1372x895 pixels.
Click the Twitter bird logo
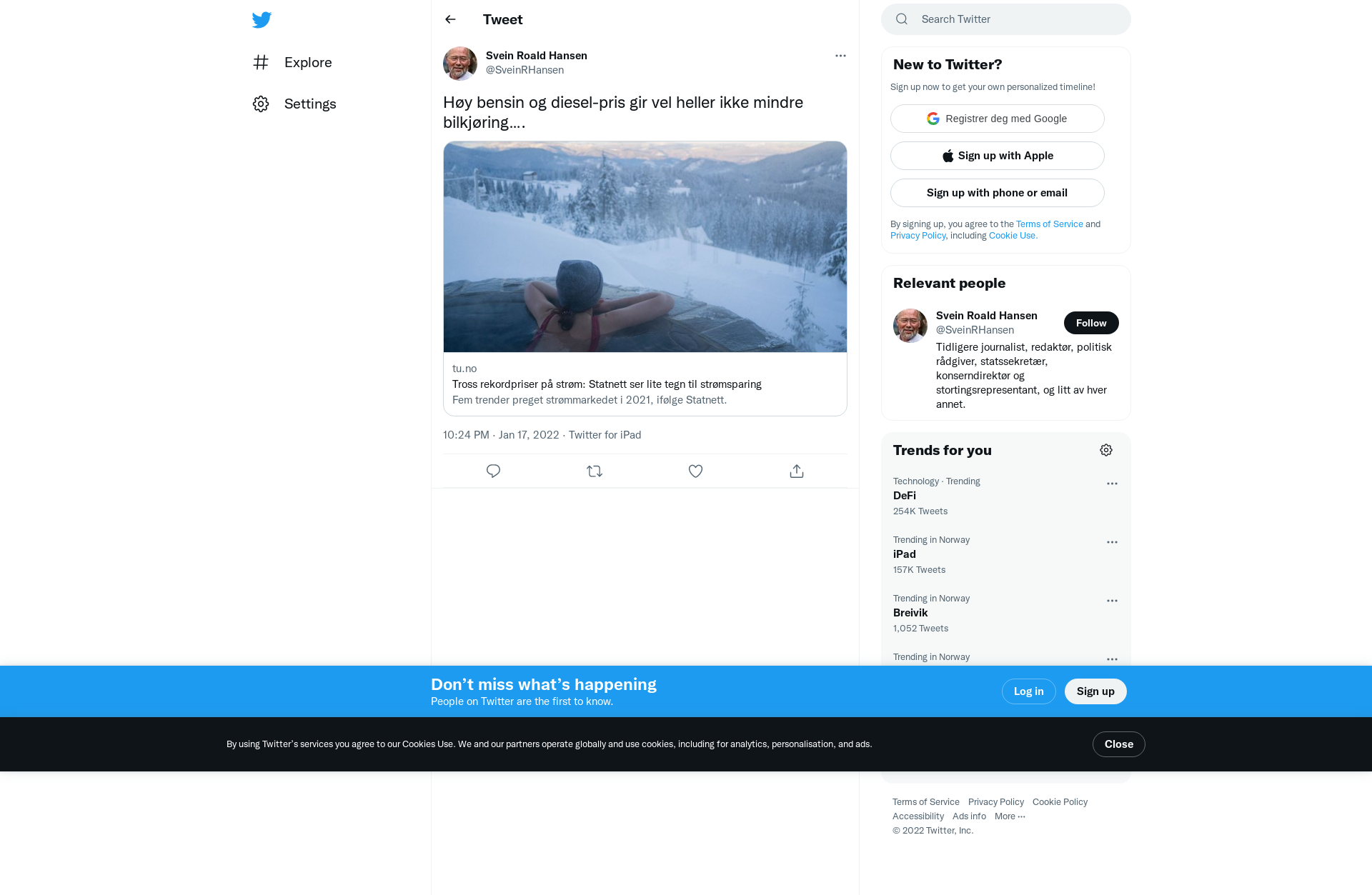[262, 19]
